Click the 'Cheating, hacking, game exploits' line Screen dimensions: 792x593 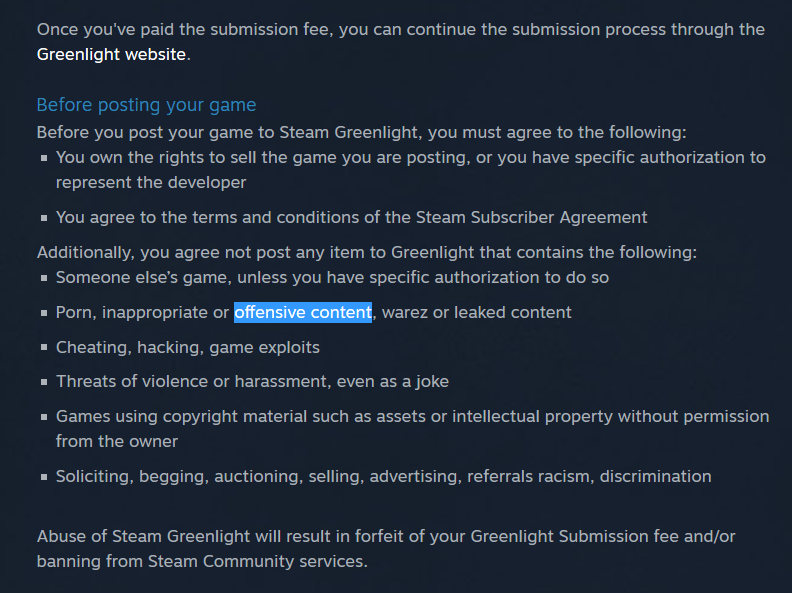point(188,347)
